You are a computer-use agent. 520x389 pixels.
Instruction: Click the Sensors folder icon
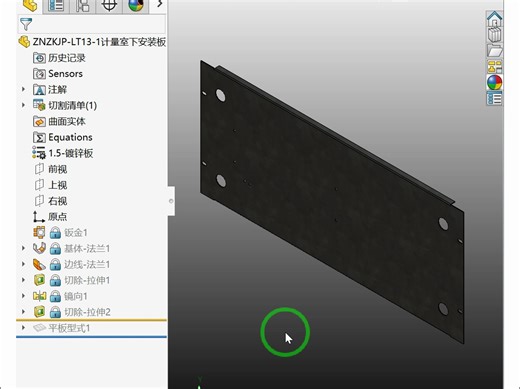pyautogui.click(x=39, y=74)
